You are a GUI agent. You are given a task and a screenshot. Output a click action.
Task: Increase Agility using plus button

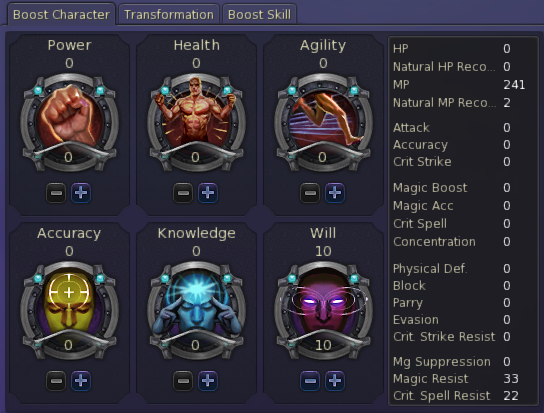click(335, 193)
